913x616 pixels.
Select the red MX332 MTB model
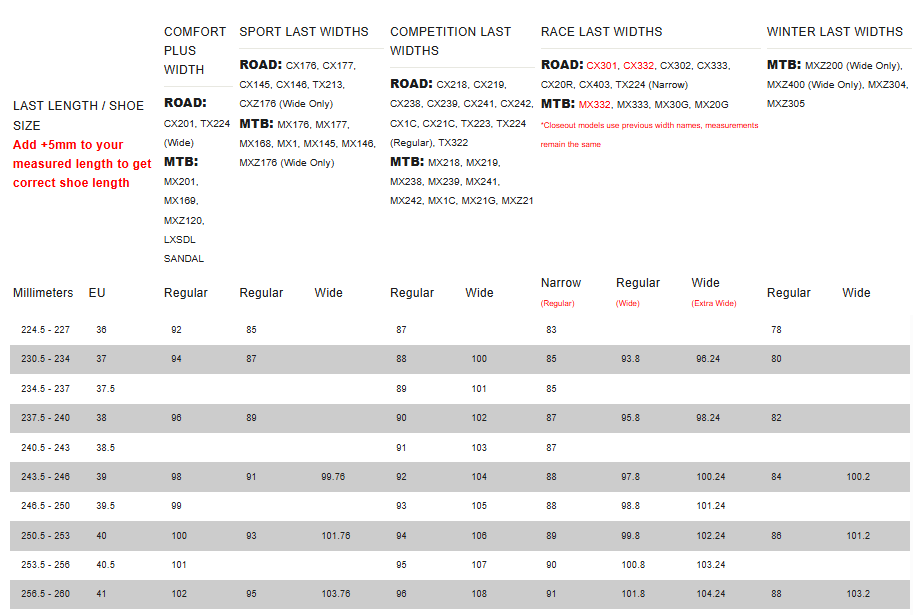[594, 105]
